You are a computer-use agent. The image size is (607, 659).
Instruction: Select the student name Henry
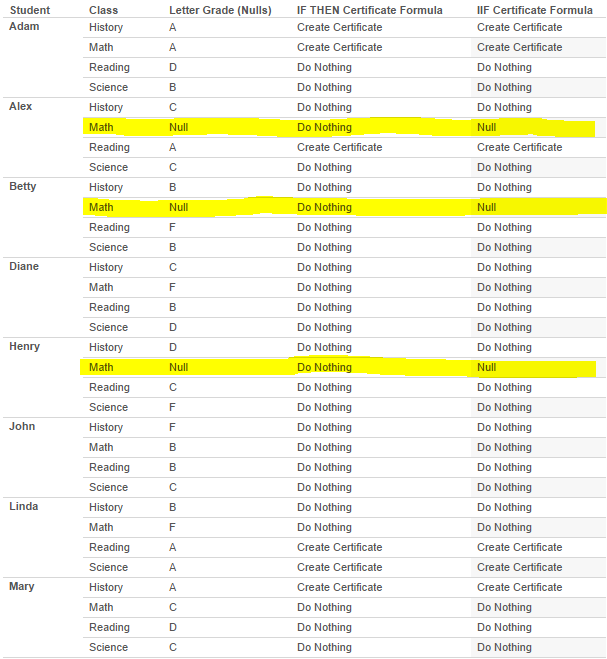tap(25, 346)
